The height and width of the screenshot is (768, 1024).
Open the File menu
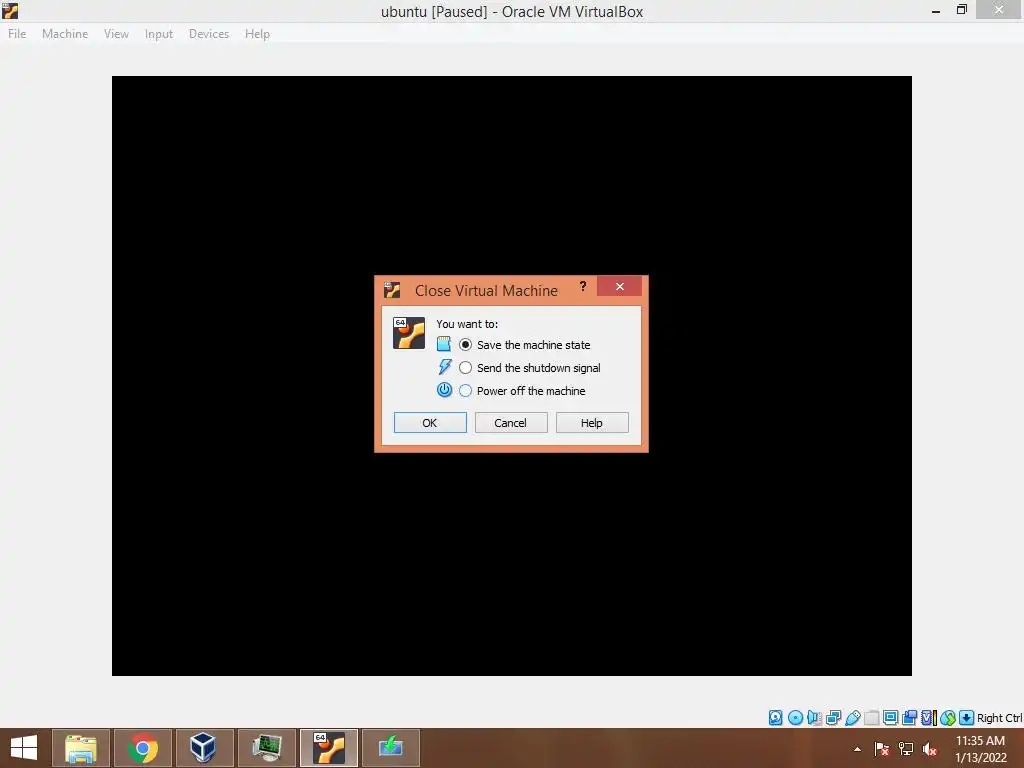click(17, 34)
